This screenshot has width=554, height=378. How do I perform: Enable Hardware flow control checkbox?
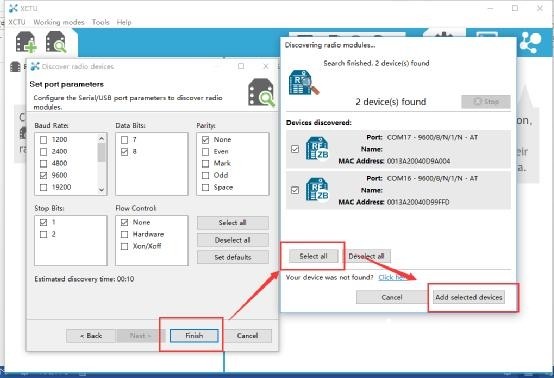pyautogui.click(x=124, y=234)
